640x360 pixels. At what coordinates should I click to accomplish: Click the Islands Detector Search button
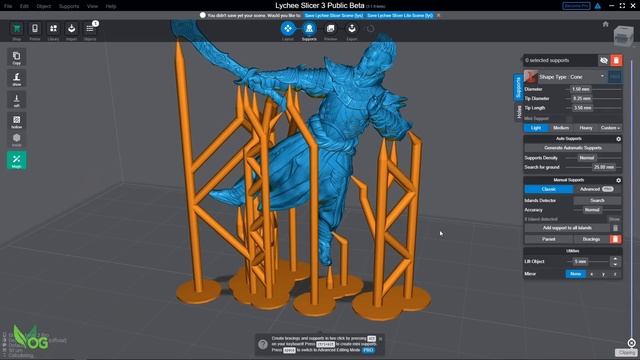coord(597,200)
